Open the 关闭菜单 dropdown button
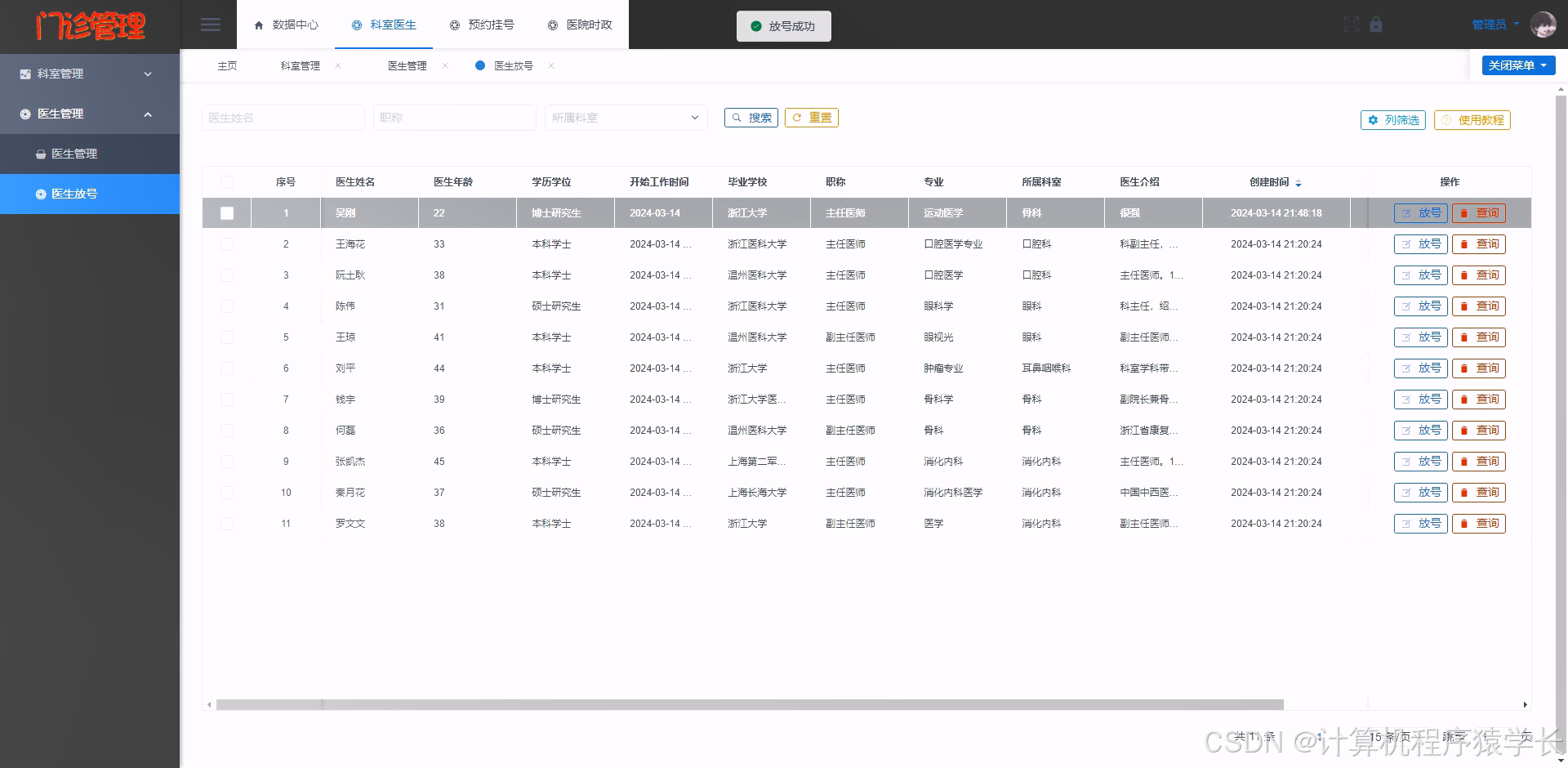1568x768 pixels. [x=1518, y=65]
